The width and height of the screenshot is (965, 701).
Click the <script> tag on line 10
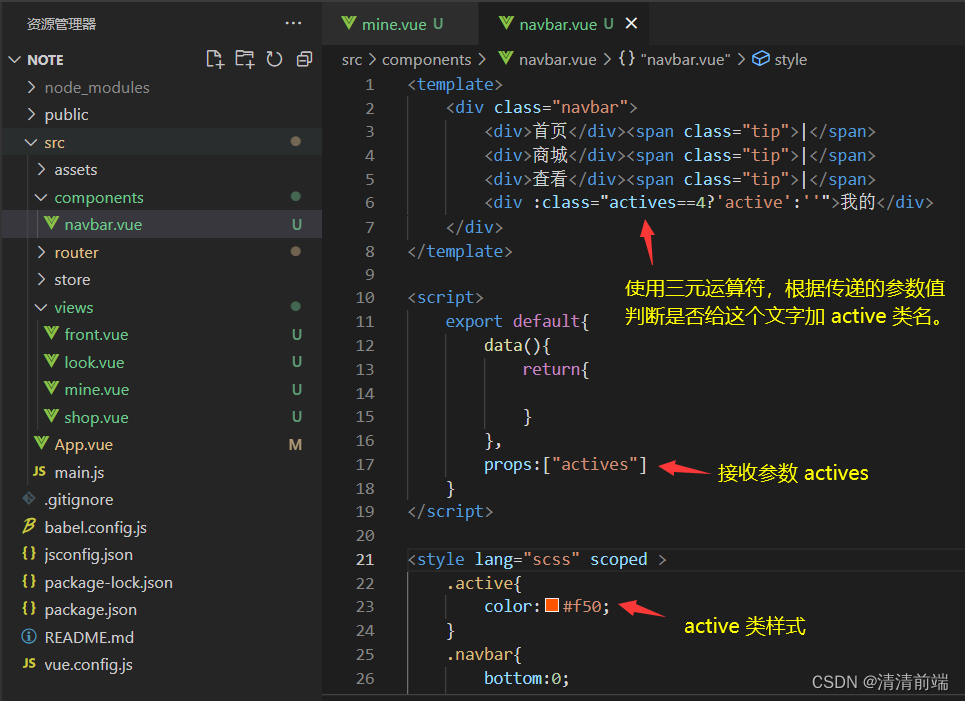tap(446, 298)
